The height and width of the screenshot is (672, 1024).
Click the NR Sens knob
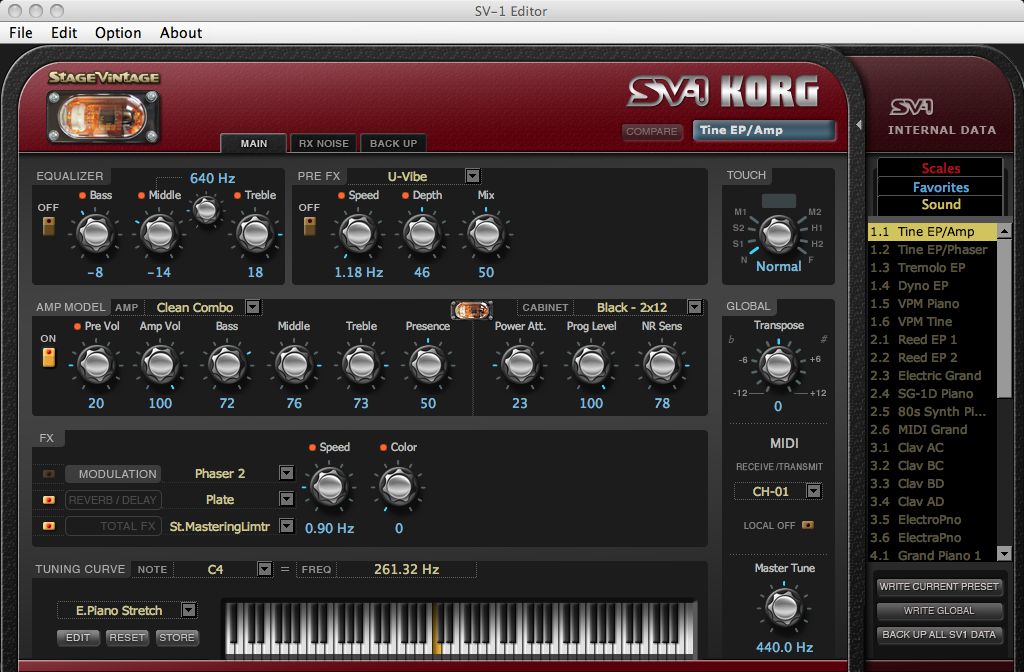[662, 364]
